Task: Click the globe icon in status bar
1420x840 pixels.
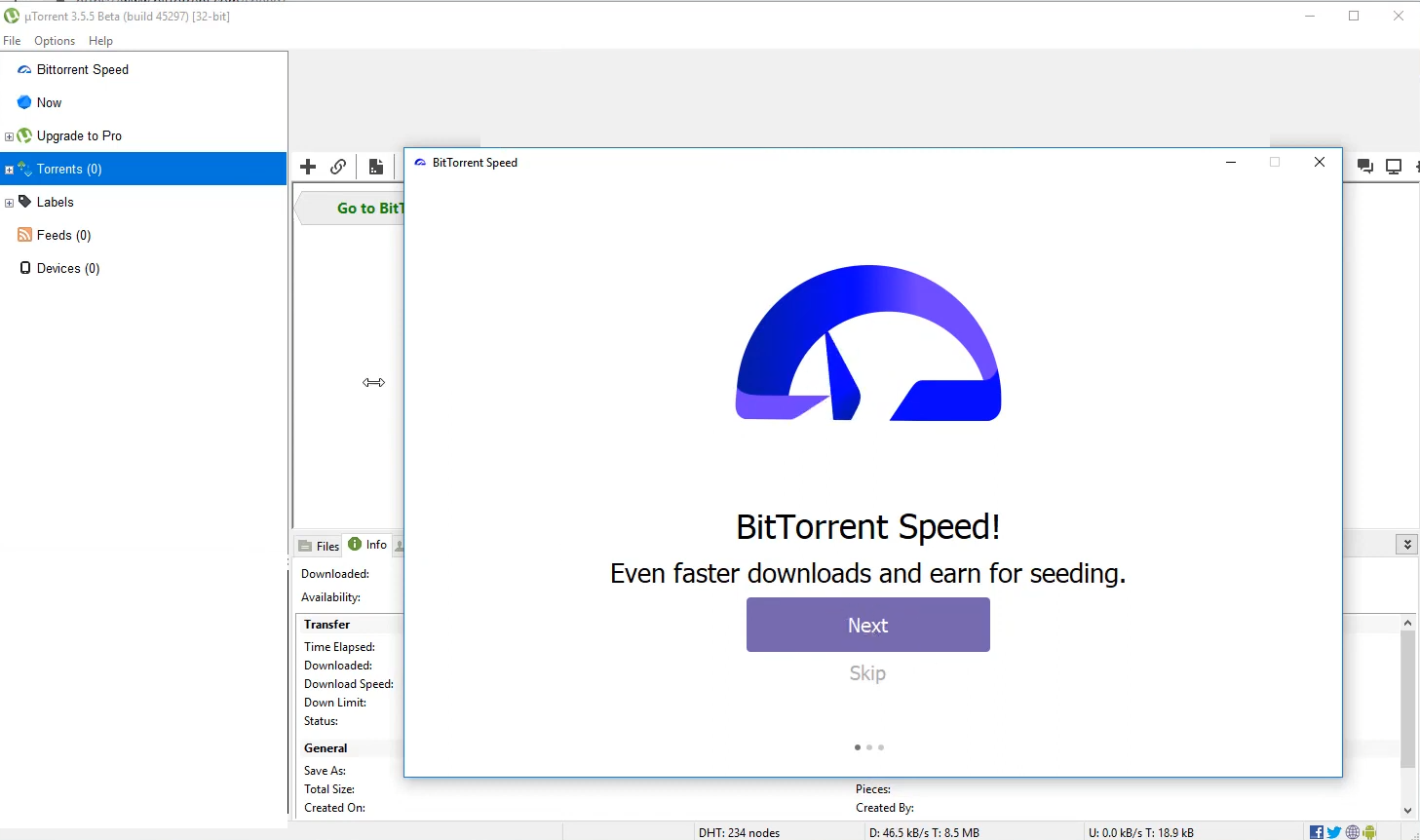Action: pyautogui.click(x=1353, y=832)
